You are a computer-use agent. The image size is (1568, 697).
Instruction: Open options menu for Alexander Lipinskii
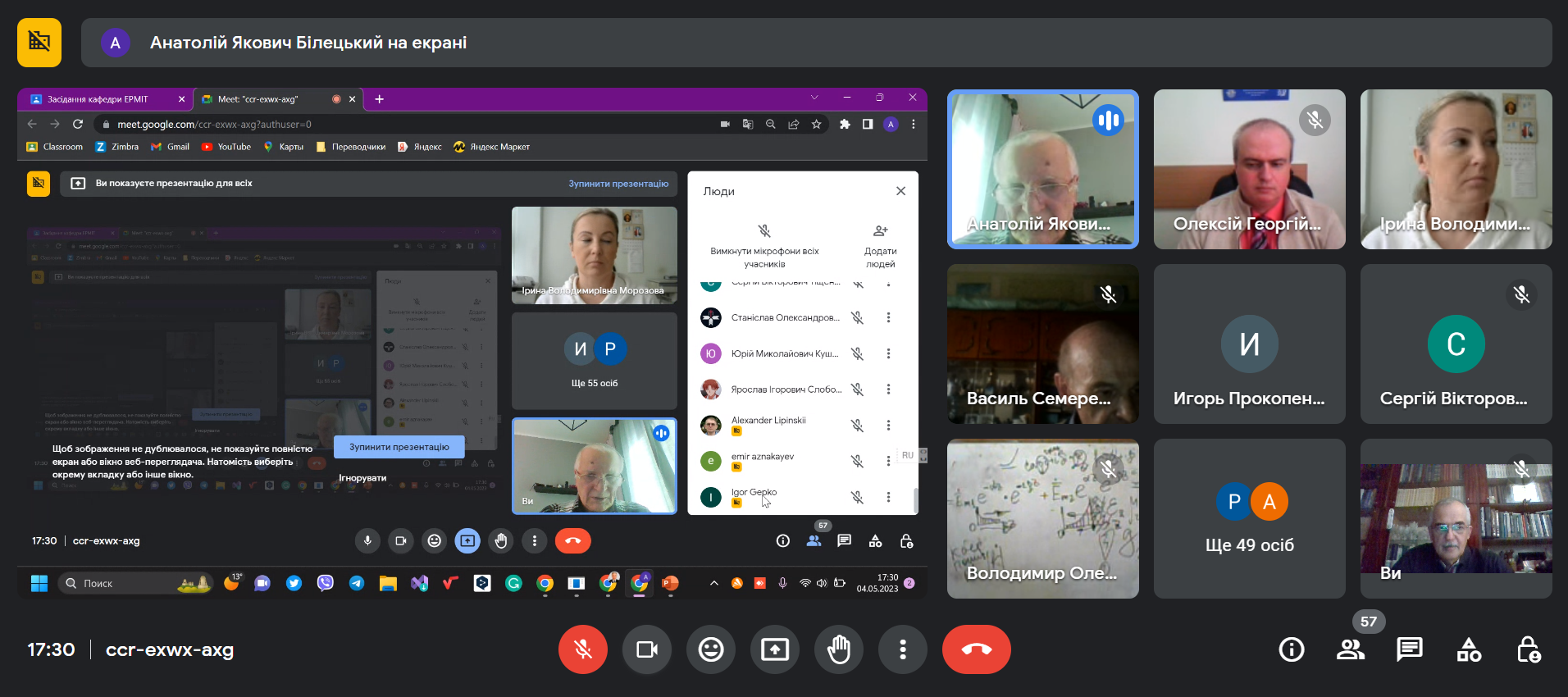tap(888, 425)
